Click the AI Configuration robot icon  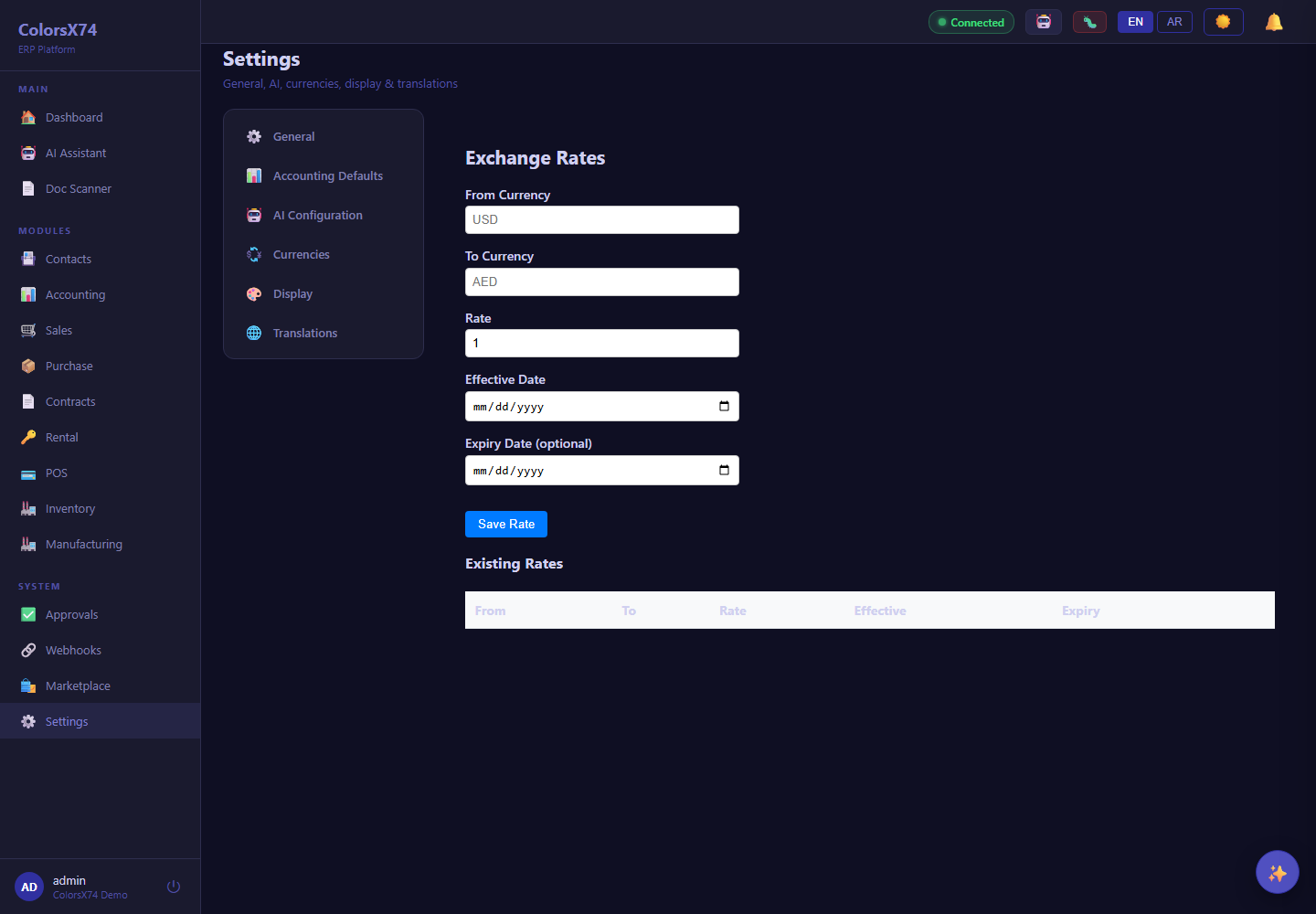254,216
